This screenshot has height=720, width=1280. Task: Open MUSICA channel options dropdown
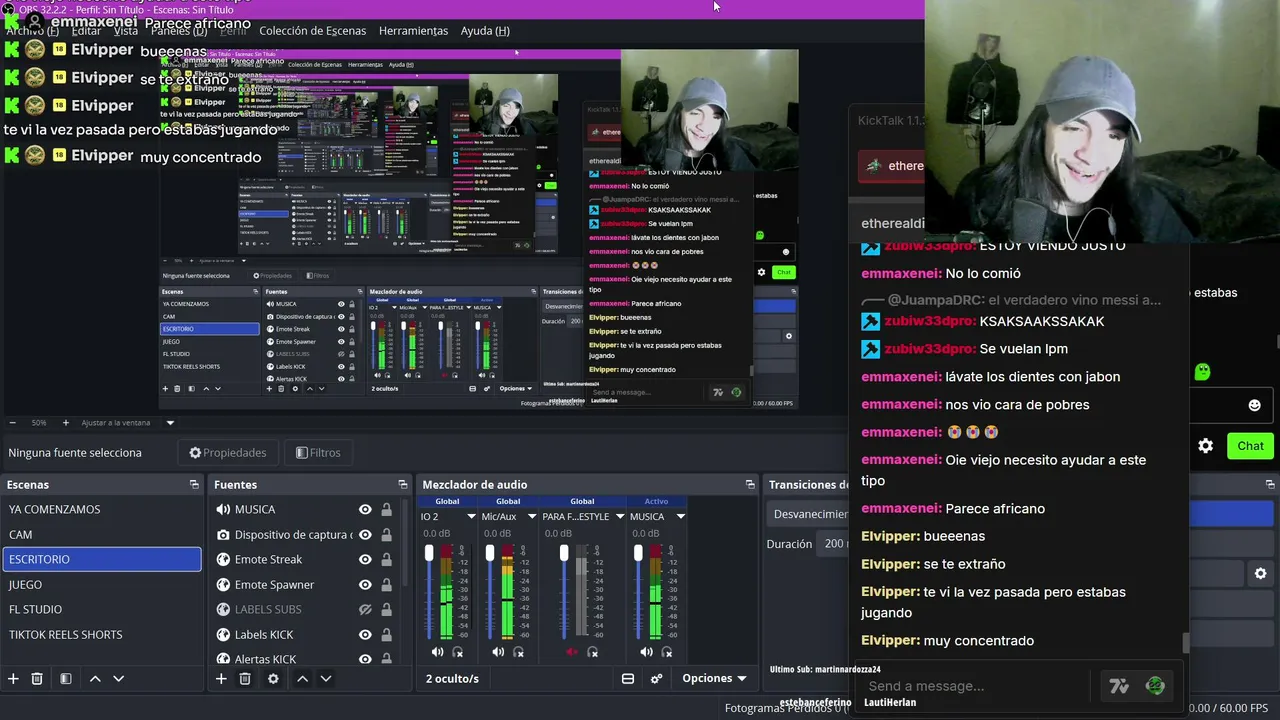(681, 517)
